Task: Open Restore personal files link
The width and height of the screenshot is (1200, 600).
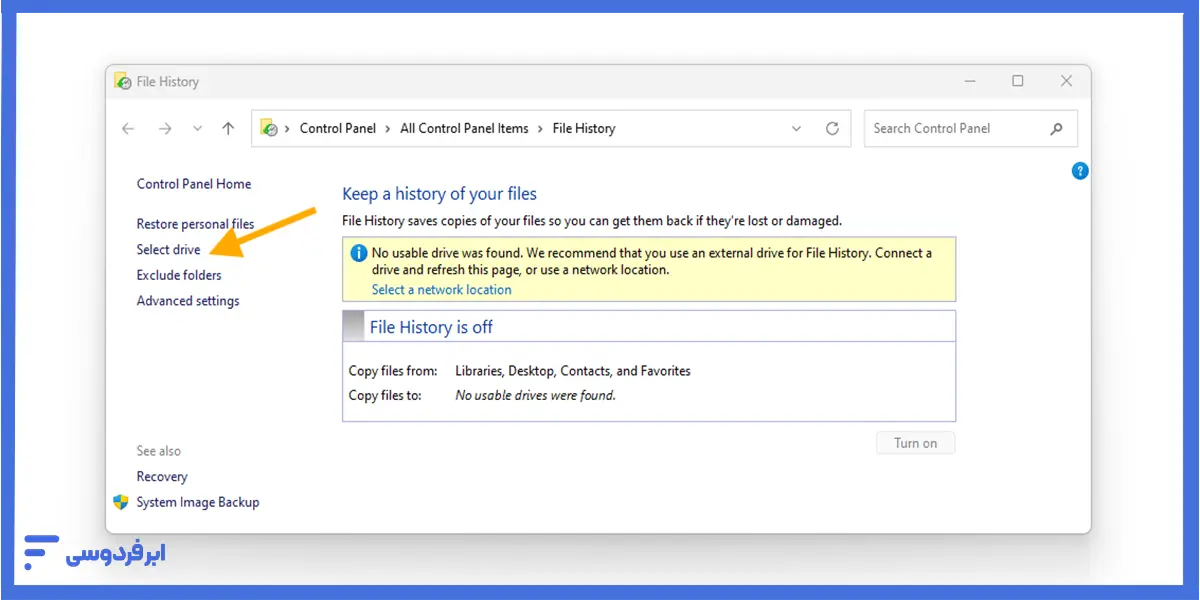Action: (x=195, y=224)
